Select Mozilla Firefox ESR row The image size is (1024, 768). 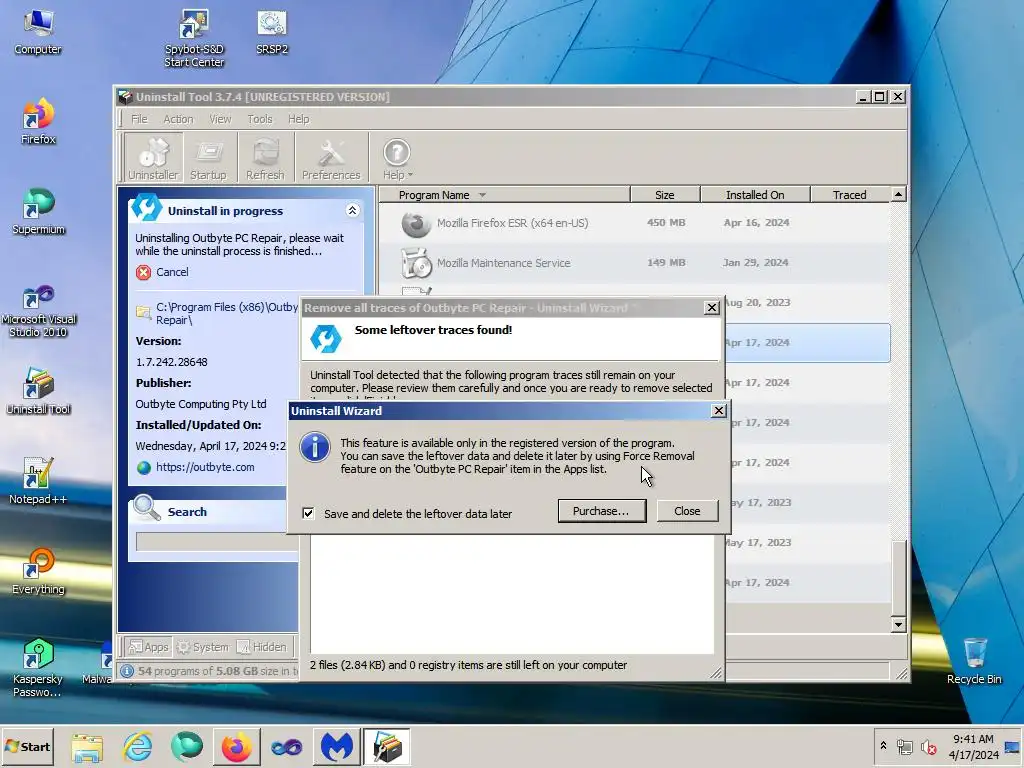(635, 223)
